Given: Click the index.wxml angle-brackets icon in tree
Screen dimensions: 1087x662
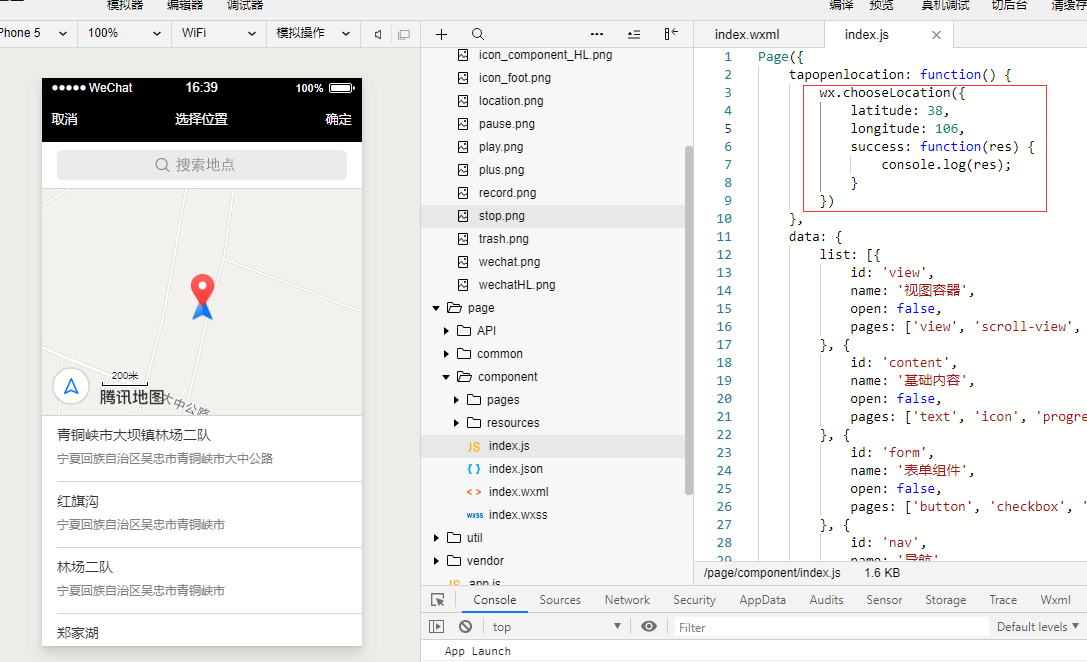Looking at the screenshot, I should pos(473,492).
